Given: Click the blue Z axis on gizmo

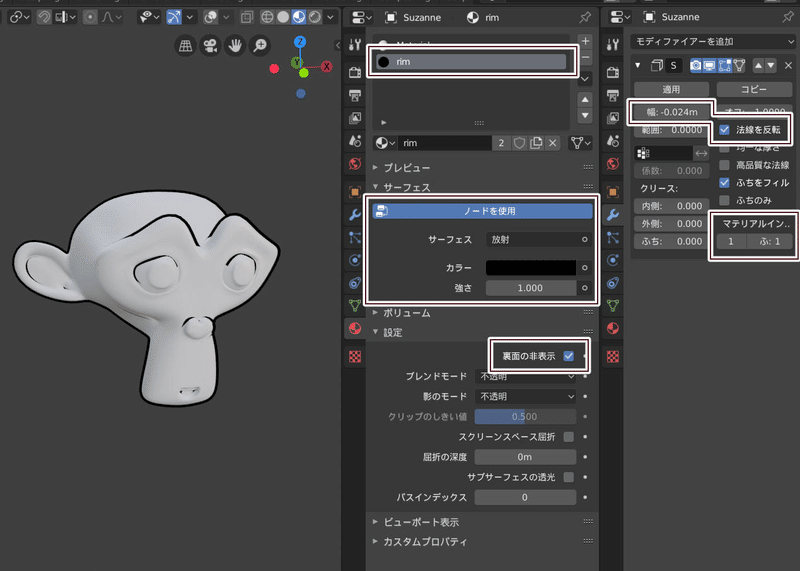Looking at the screenshot, I should point(300,42).
